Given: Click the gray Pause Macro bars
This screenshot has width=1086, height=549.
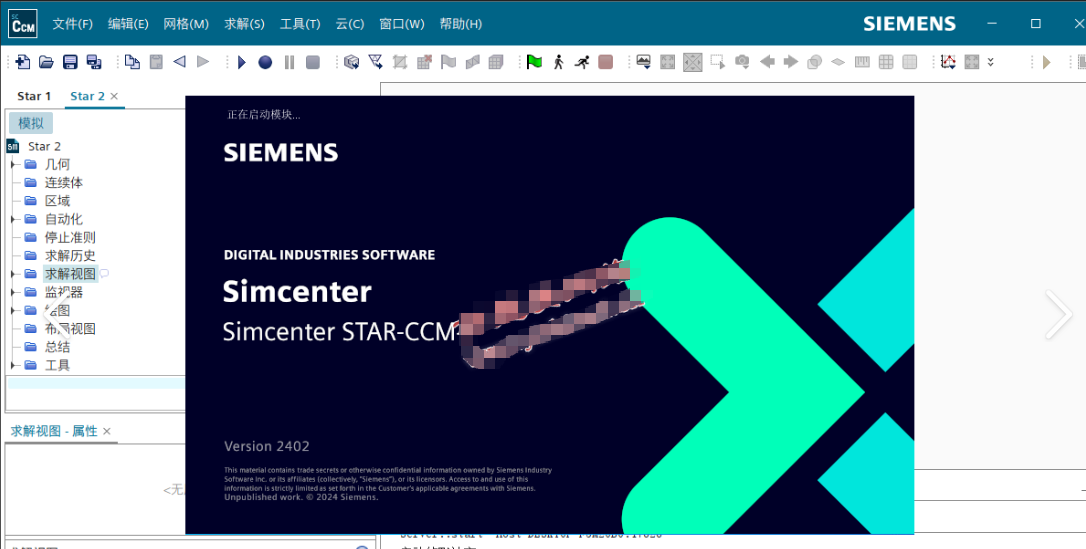Looking at the screenshot, I should point(289,62).
